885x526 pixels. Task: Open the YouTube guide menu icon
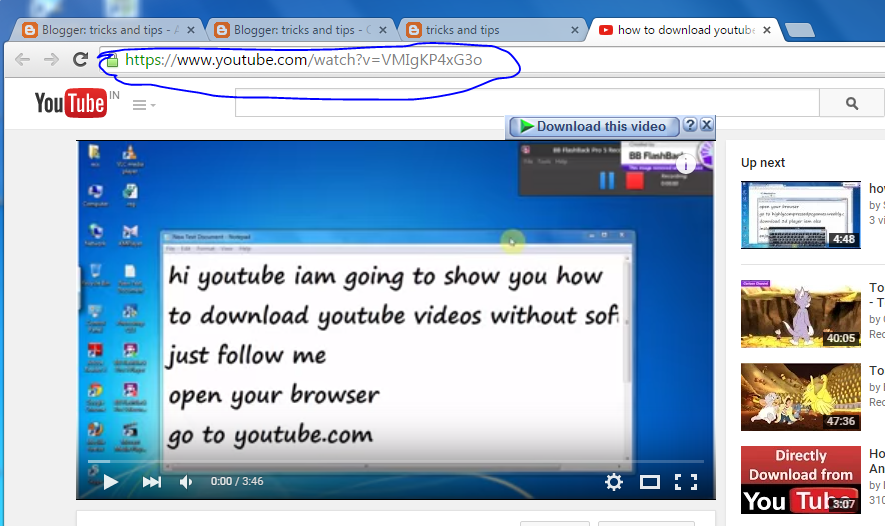(x=143, y=105)
